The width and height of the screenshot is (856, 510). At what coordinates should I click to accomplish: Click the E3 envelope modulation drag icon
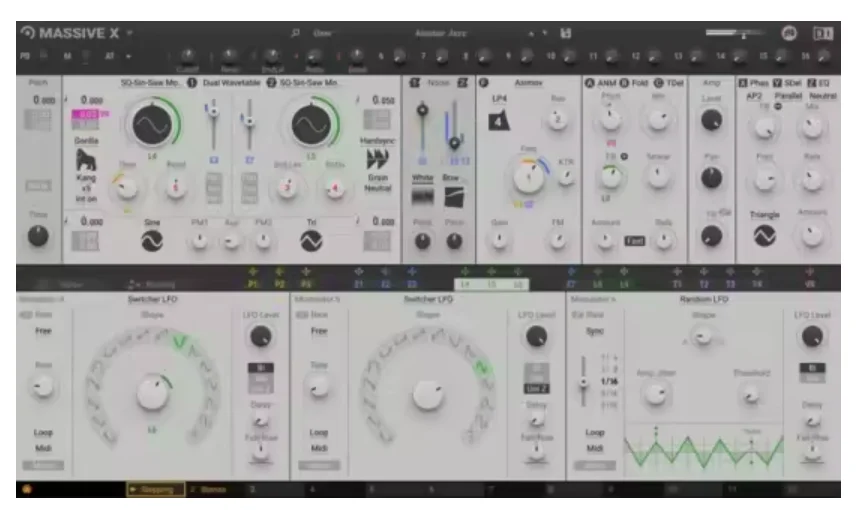point(412,271)
